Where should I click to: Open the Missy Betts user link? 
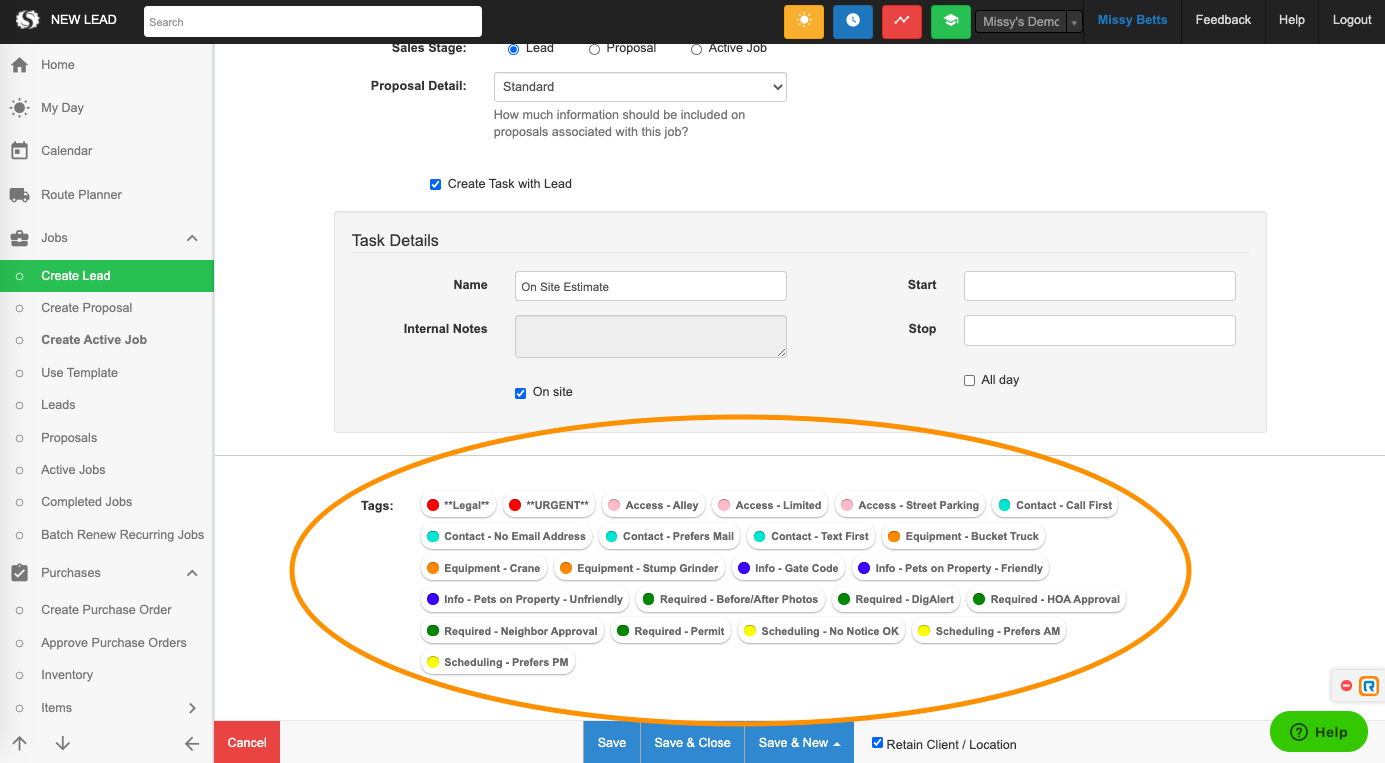(1132, 20)
